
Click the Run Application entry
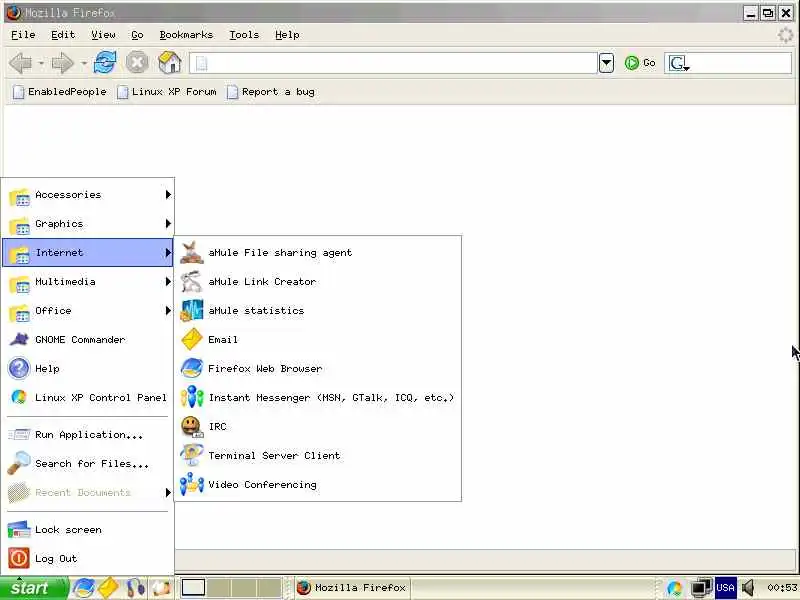pos(88,435)
